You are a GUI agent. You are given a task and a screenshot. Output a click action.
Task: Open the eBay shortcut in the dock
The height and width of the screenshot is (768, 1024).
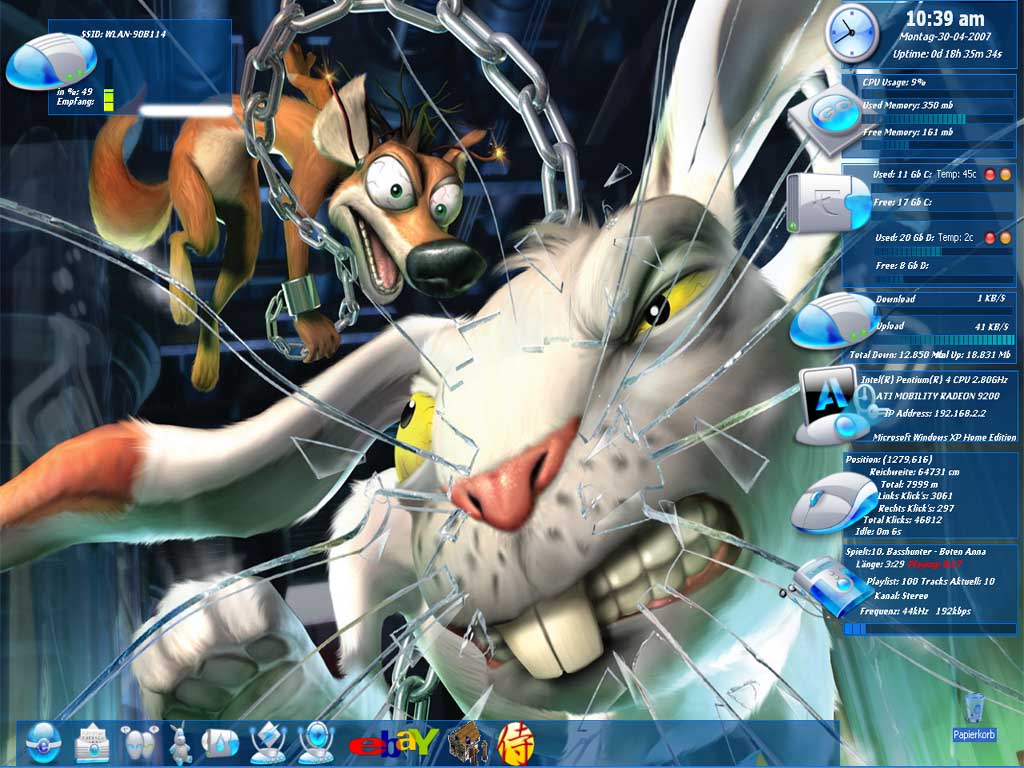pos(392,744)
